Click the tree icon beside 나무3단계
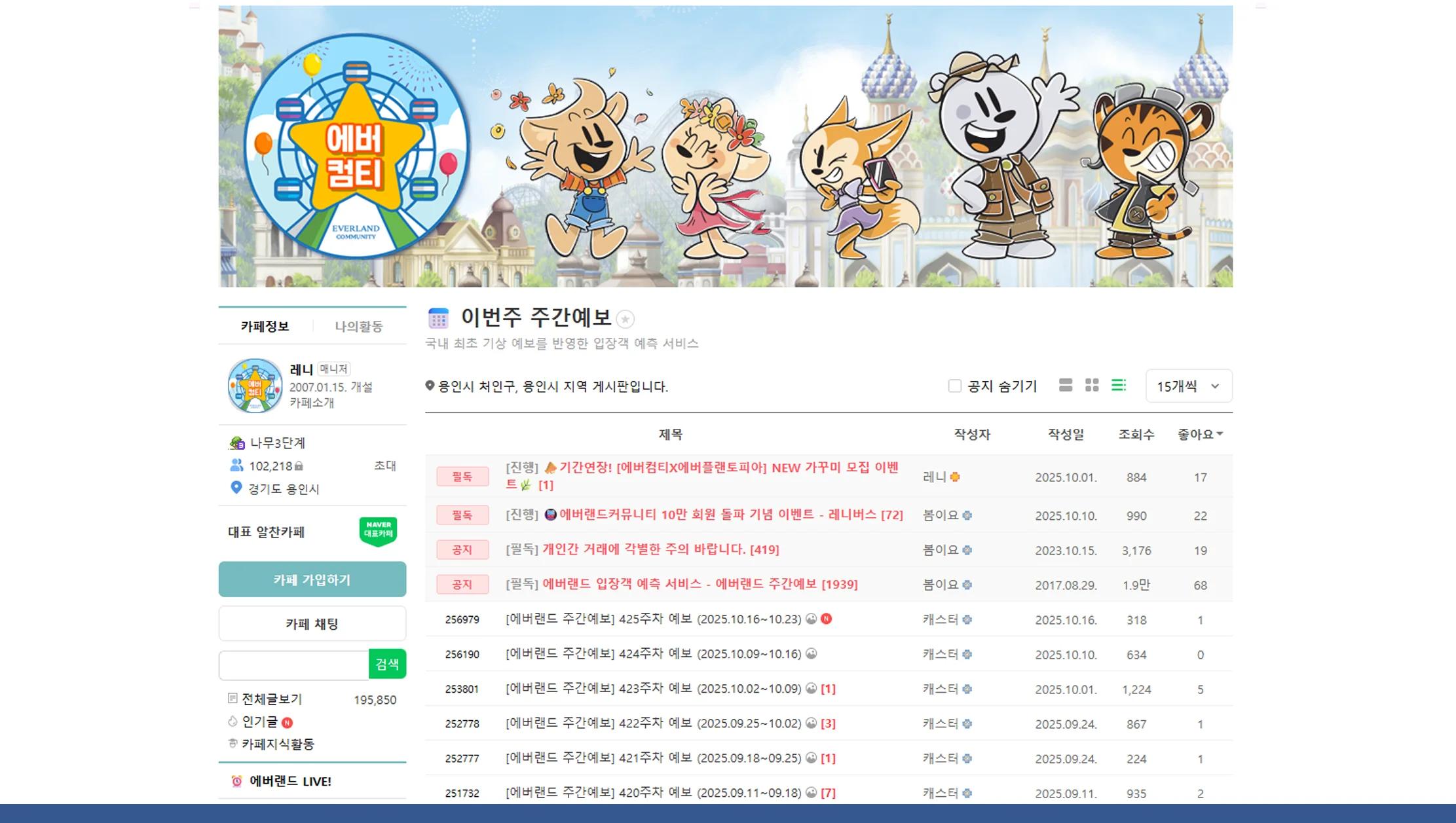The height and width of the screenshot is (823, 1456). [x=237, y=443]
